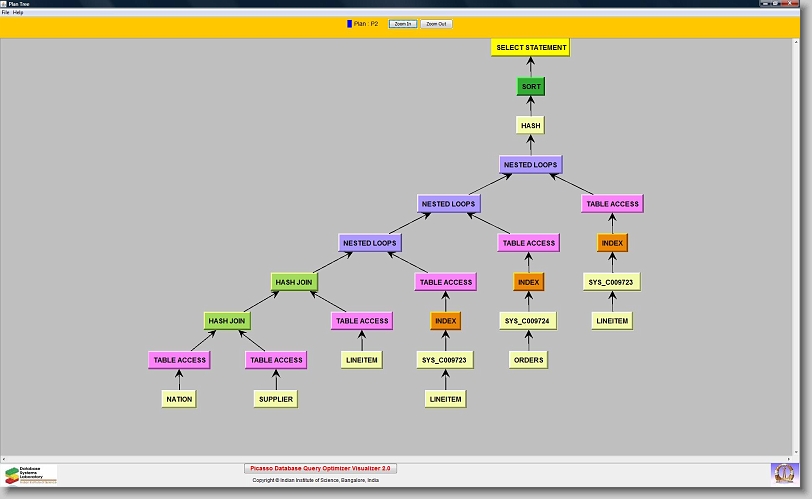This screenshot has height=499, width=812.
Task: Click the institute emblem in bottom-right corner
Action: pyautogui.click(x=784, y=473)
